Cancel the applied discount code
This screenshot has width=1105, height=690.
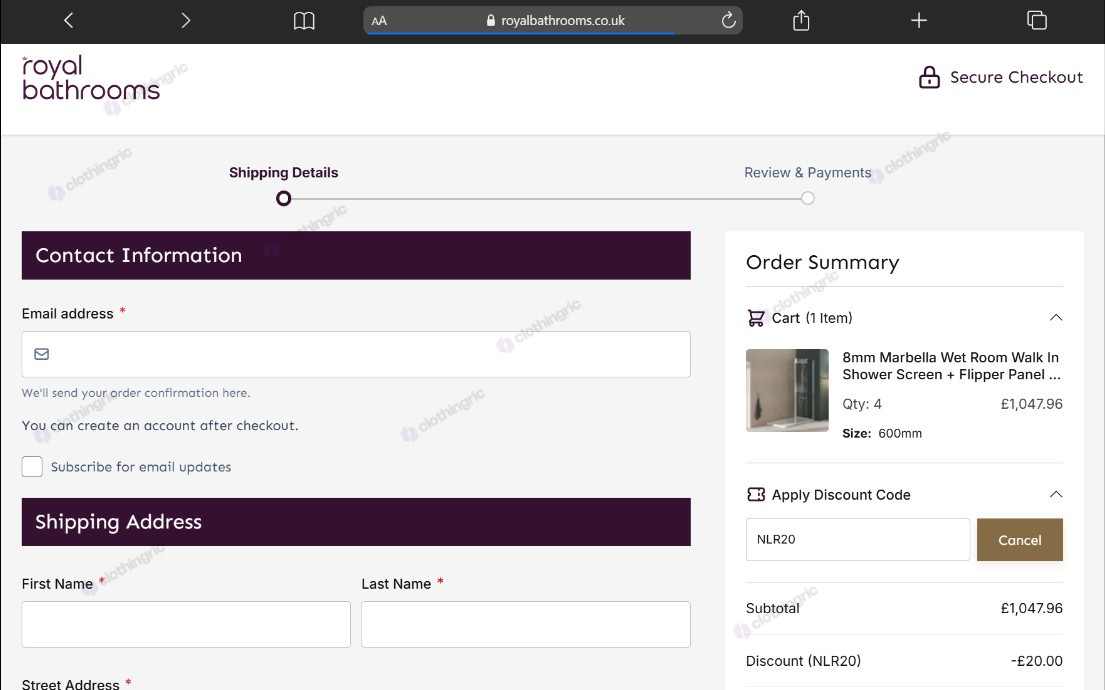(1020, 540)
